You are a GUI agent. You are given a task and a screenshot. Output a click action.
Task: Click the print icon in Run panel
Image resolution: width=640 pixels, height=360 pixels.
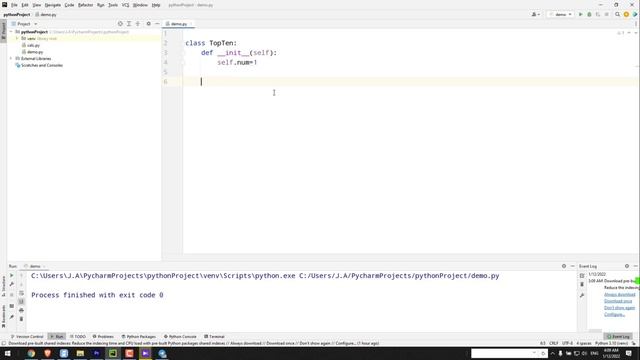(21, 310)
